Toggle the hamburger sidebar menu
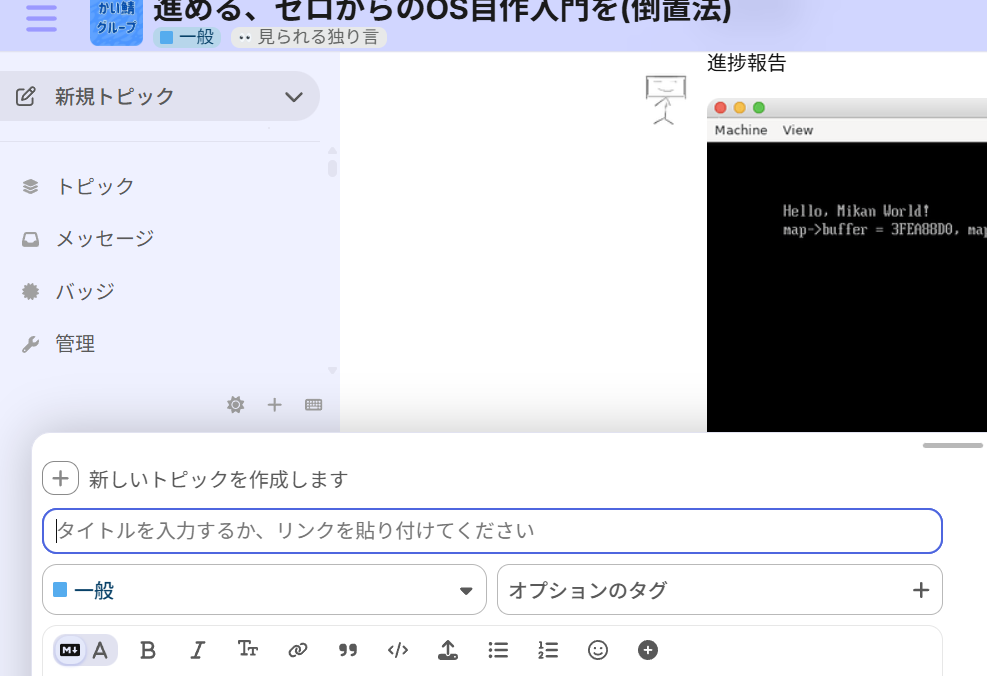The height and width of the screenshot is (676, 987). (x=41, y=18)
